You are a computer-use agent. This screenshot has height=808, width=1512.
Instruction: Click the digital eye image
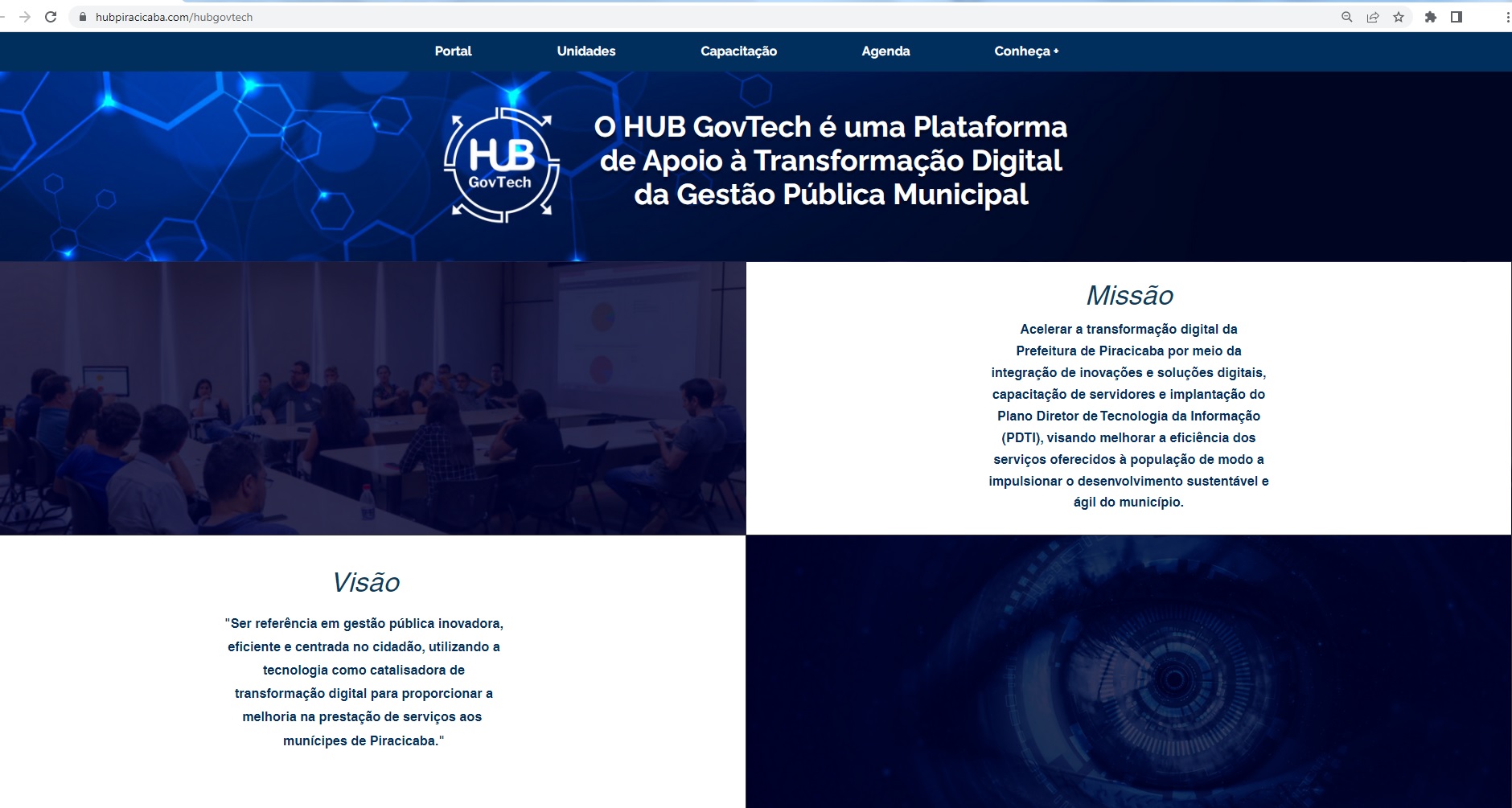coord(1128,671)
